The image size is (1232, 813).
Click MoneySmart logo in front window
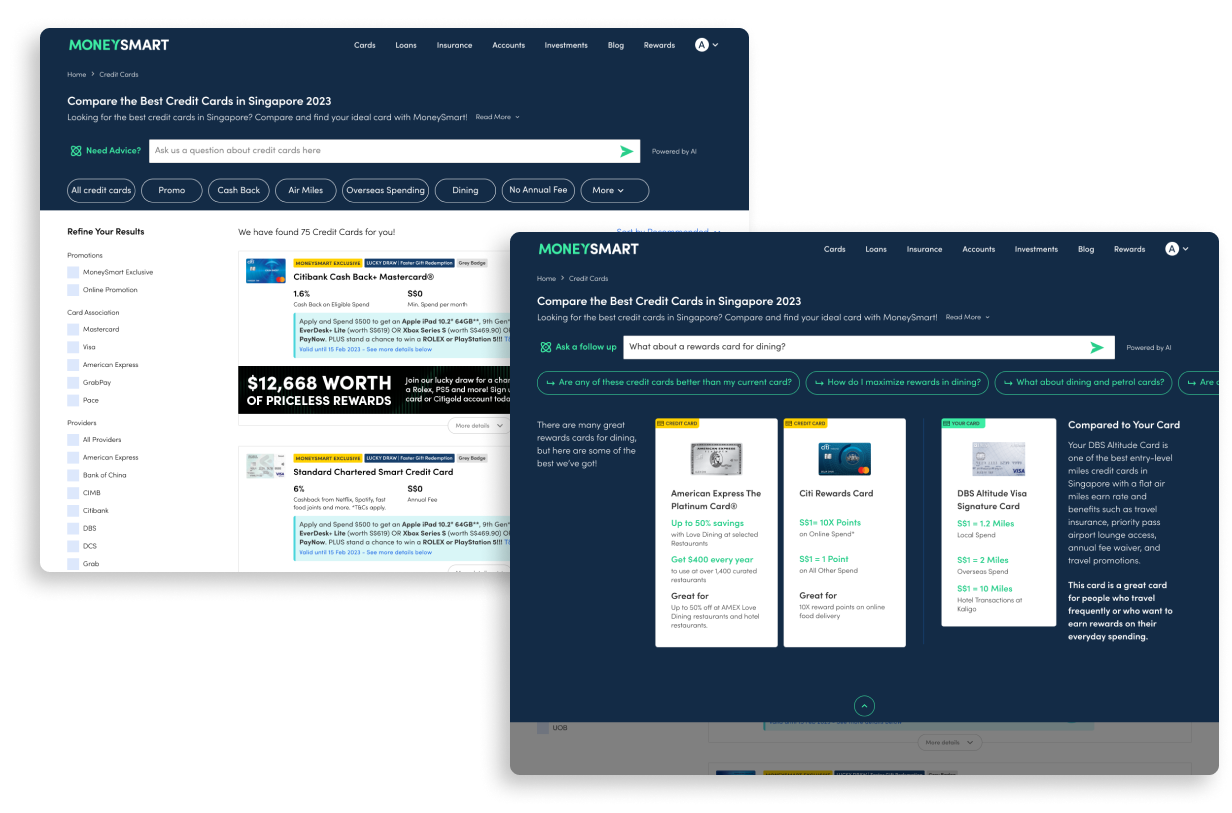click(588, 249)
